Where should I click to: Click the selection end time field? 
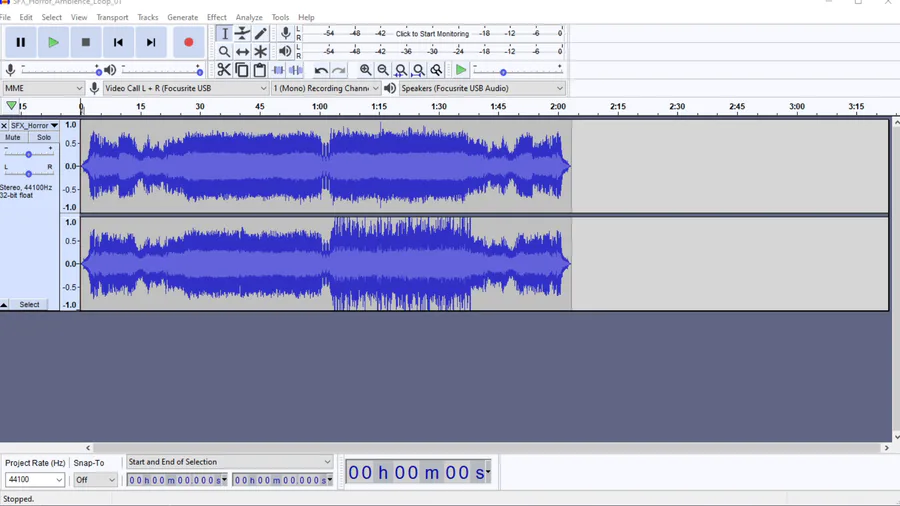coord(283,480)
